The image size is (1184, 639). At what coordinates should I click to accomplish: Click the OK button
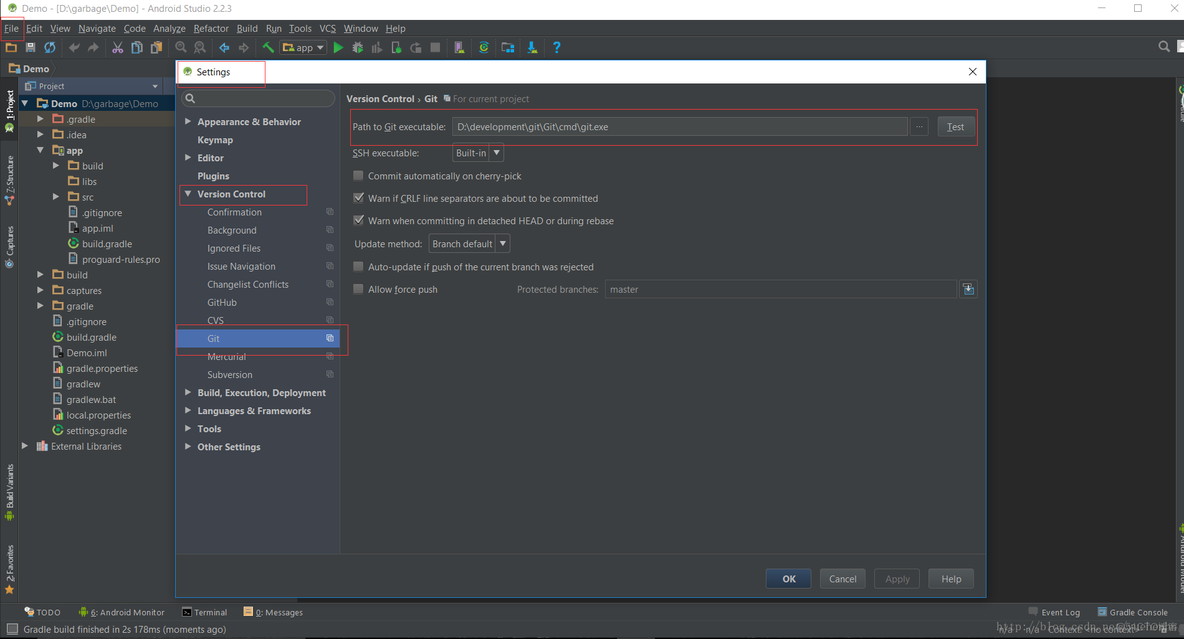click(788, 578)
